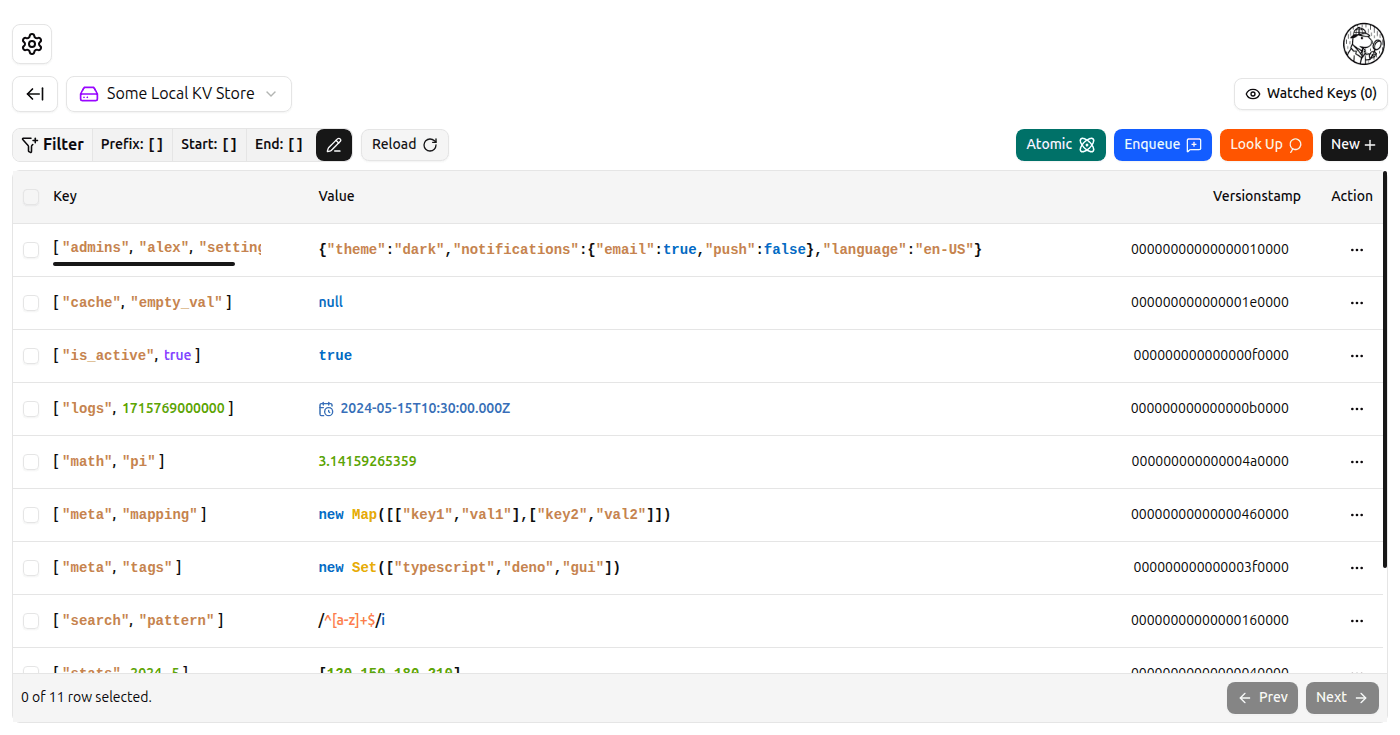Screen dimensions: 1400x735
Task: Open the Look Up key search
Action: point(1266,145)
